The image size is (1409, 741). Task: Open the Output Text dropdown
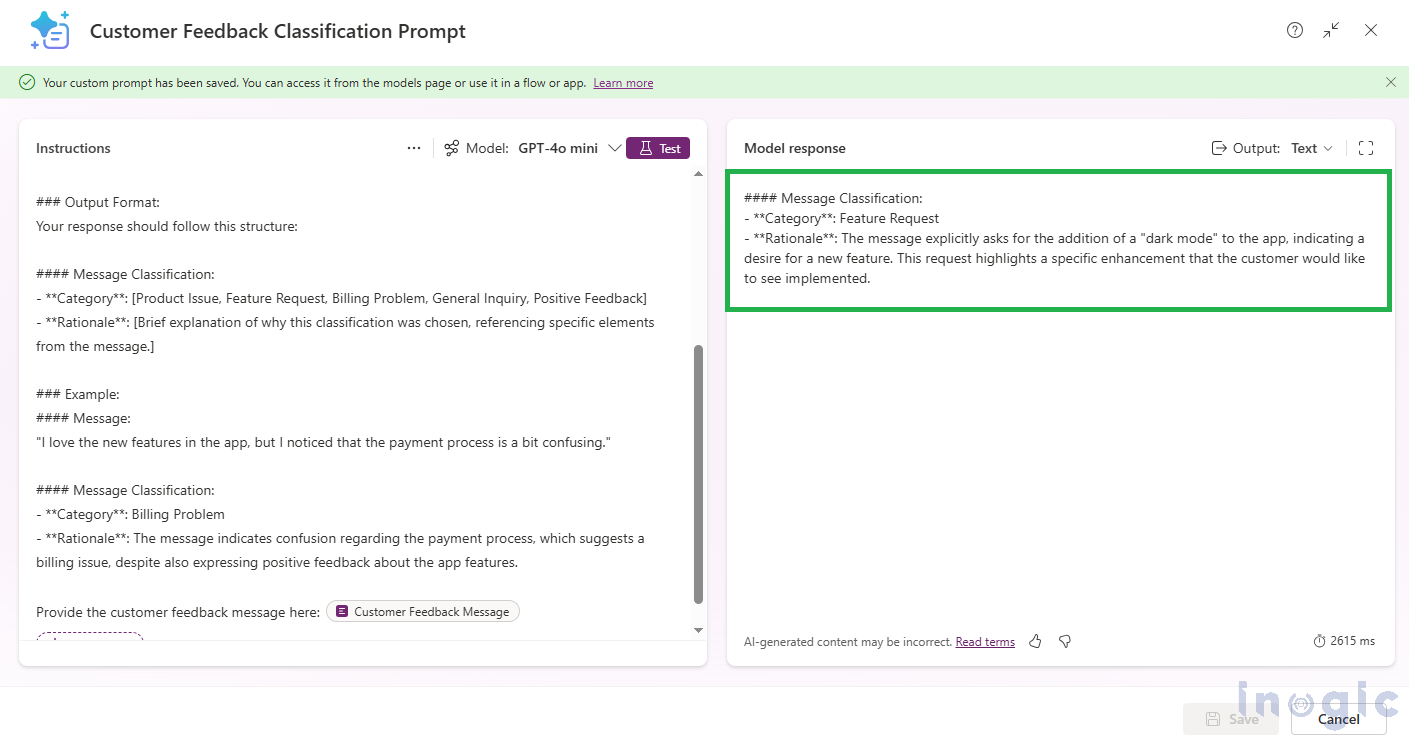tap(1312, 148)
